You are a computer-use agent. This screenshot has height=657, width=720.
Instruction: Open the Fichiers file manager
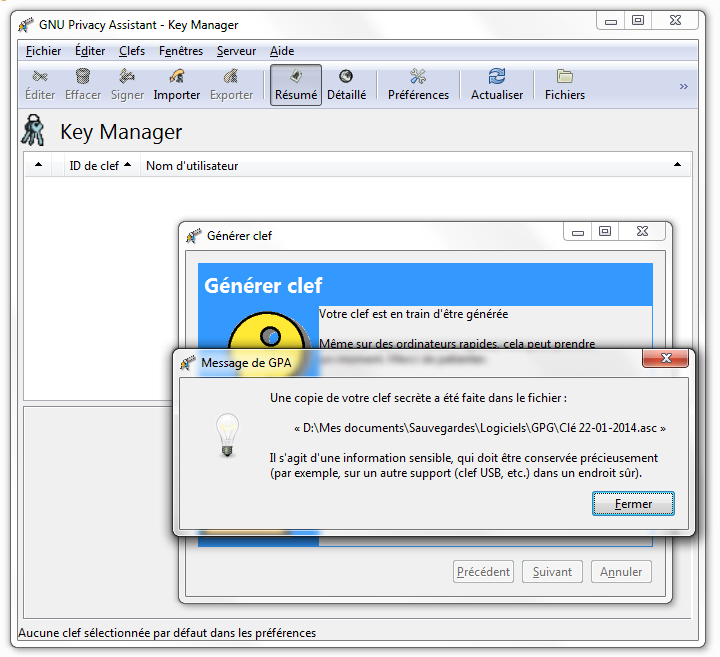[x=565, y=85]
